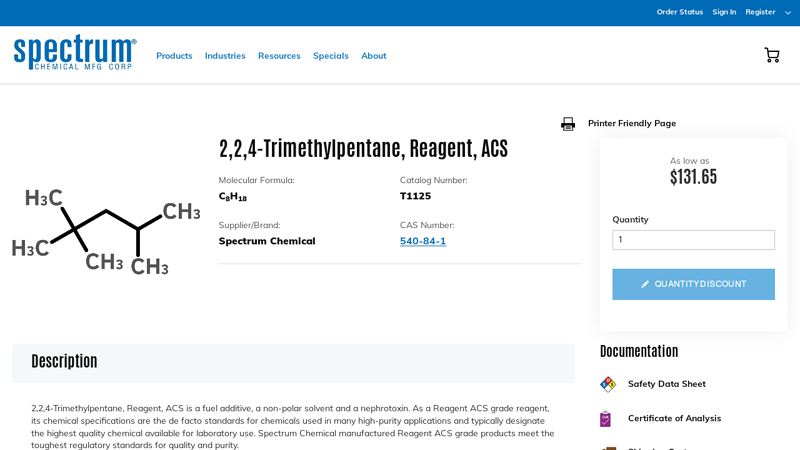
Task: Expand the top-bar chevron next to Register
Action: (x=787, y=12)
